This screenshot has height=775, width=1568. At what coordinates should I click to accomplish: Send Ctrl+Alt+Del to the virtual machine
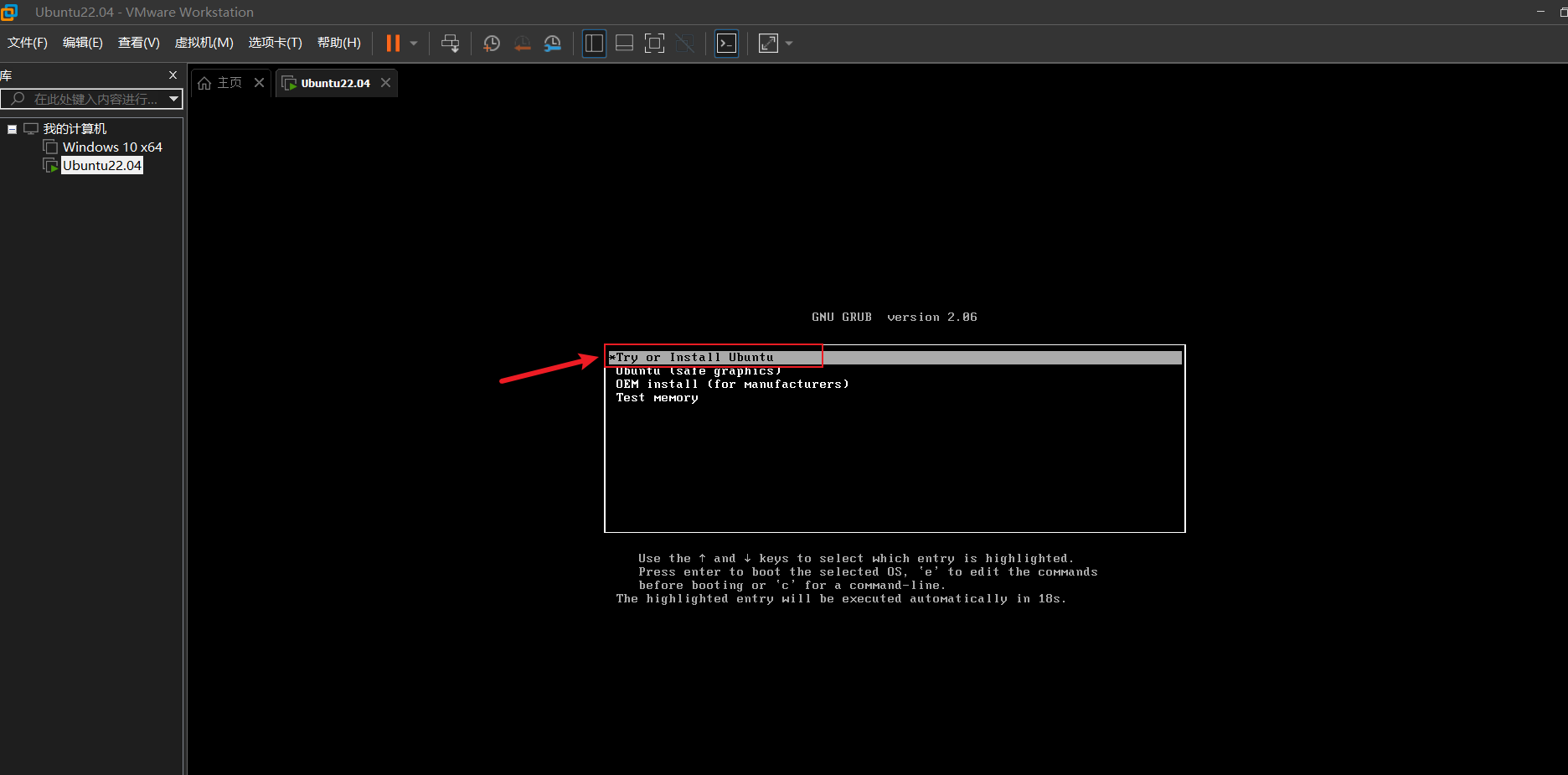tap(451, 44)
